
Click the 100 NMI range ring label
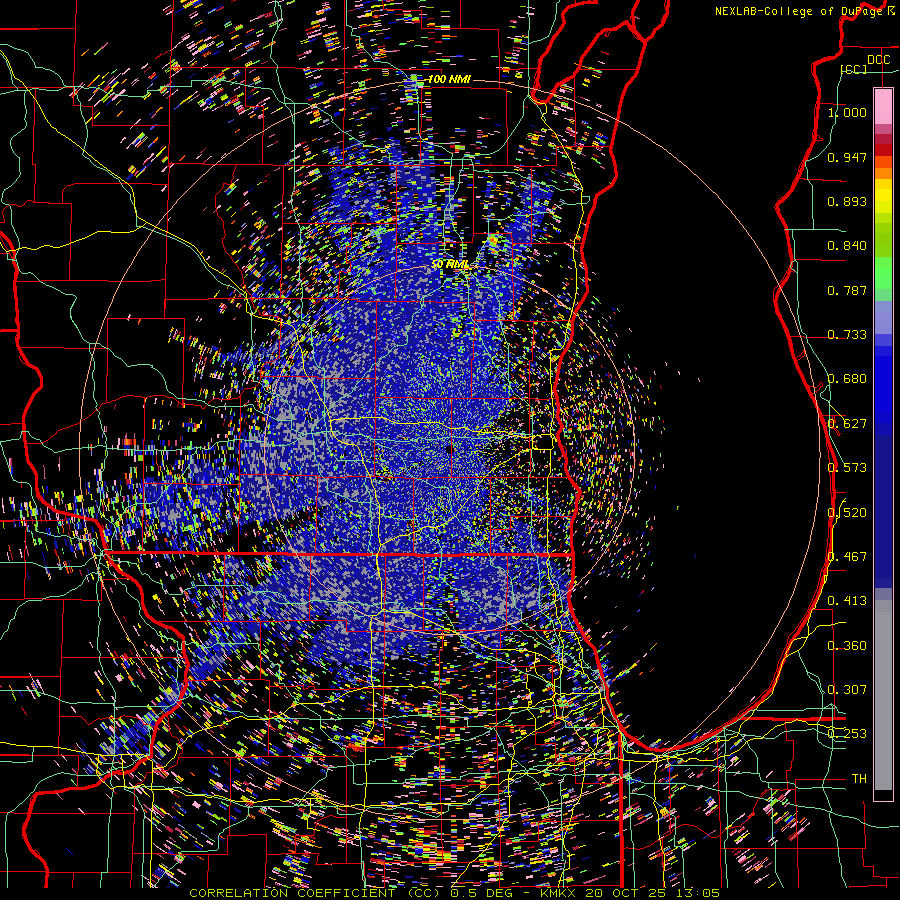pyautogui.click(x=449, y=79)
